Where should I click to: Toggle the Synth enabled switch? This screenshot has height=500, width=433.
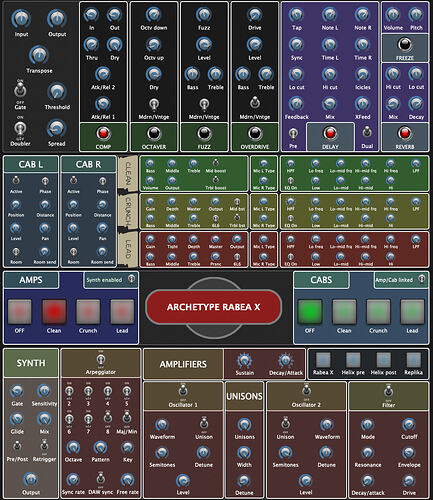132,279
